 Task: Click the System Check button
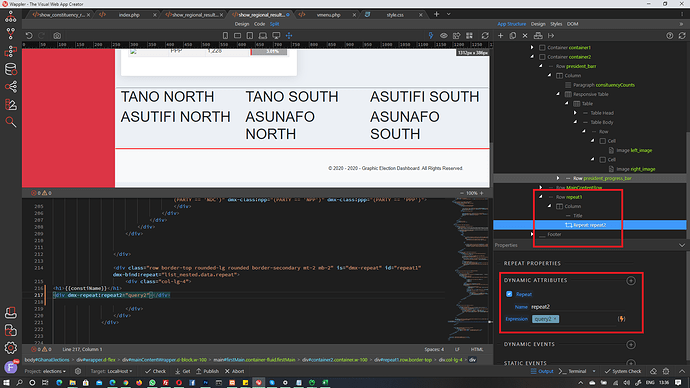623,371
